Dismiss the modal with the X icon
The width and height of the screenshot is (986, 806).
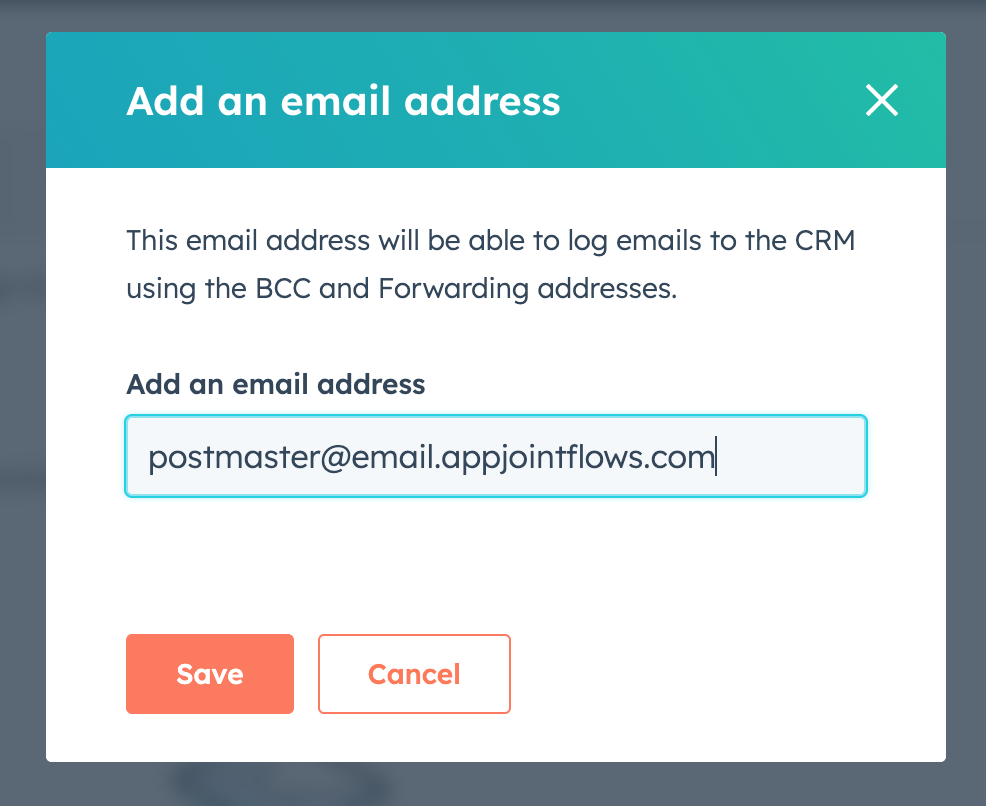click(x=881, y=101)
